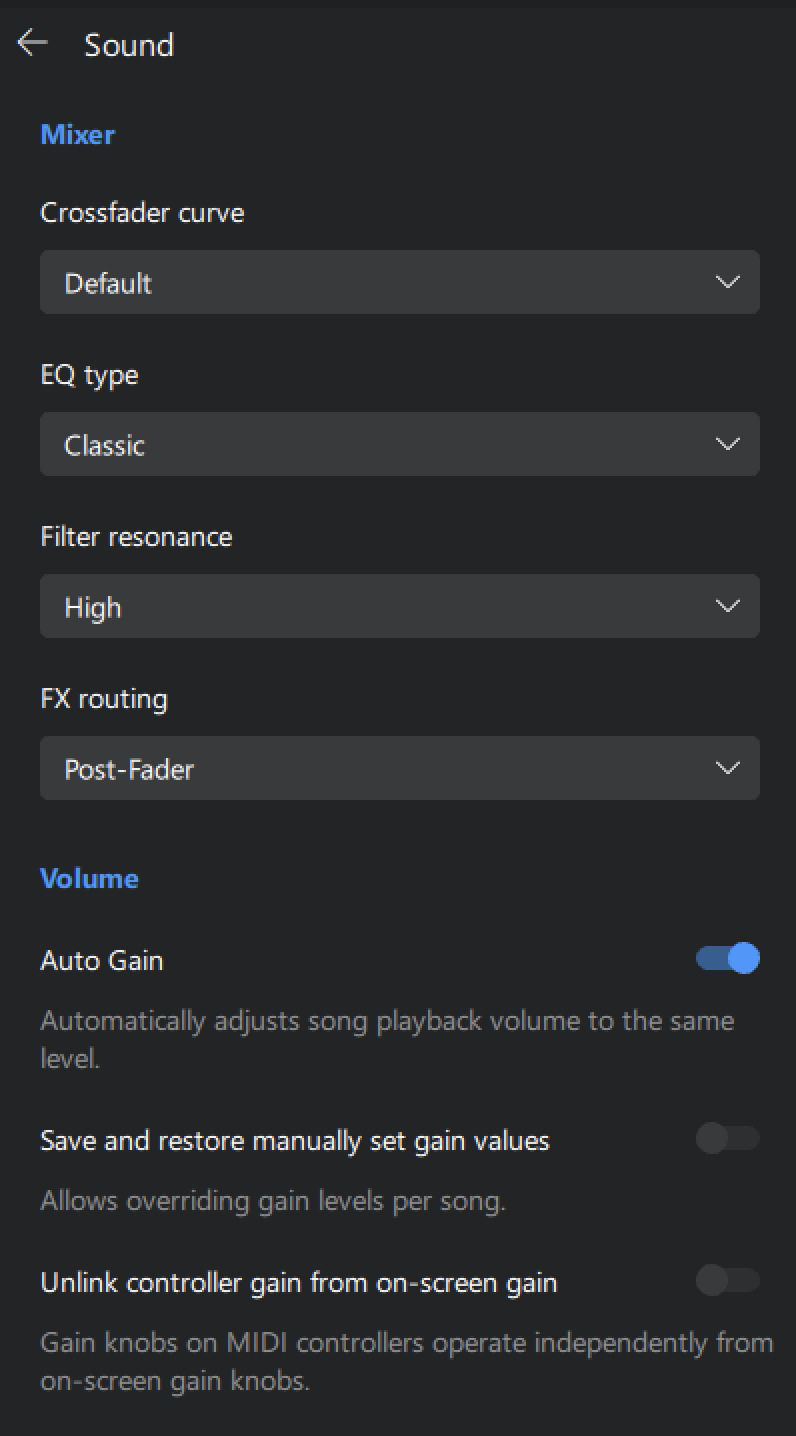
Task: Click the Sound page title
Action: (x=129, y=44)
